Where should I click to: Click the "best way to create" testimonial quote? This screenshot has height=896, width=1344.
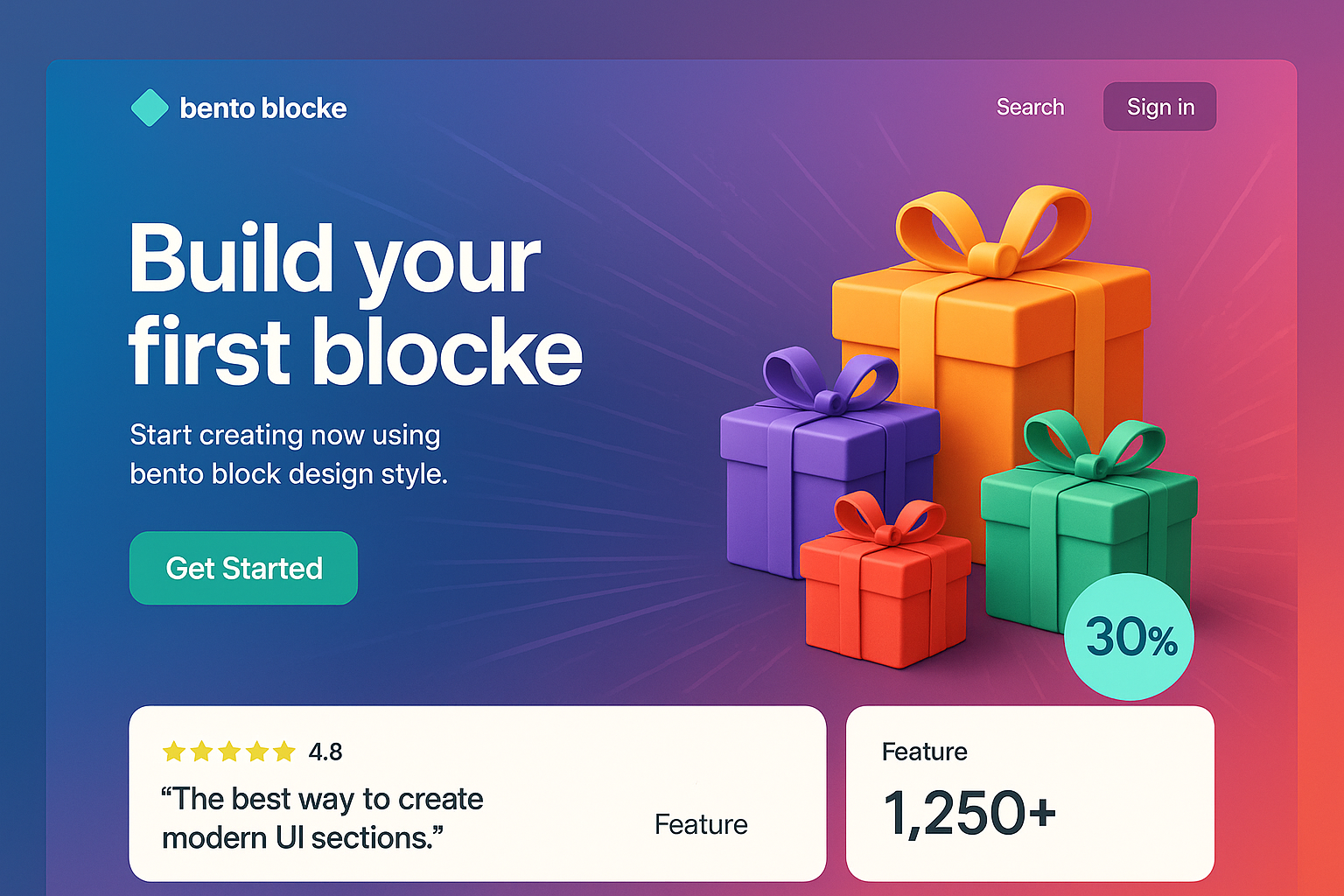(x=322, y=818)
